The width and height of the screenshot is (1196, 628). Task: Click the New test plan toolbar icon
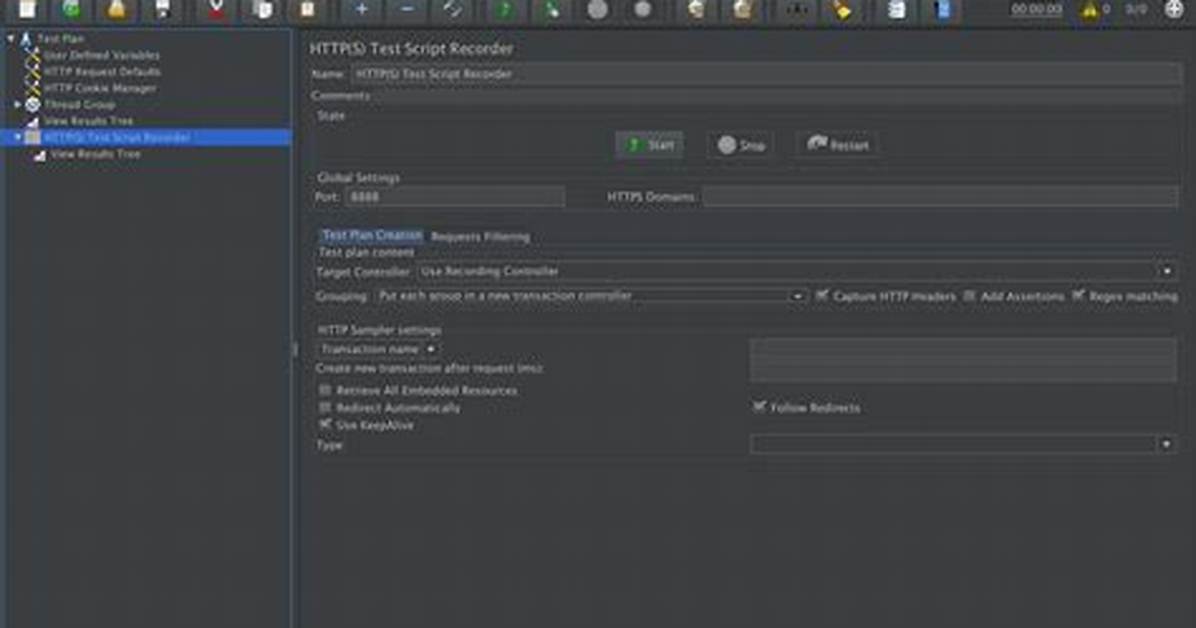(27, 9)
